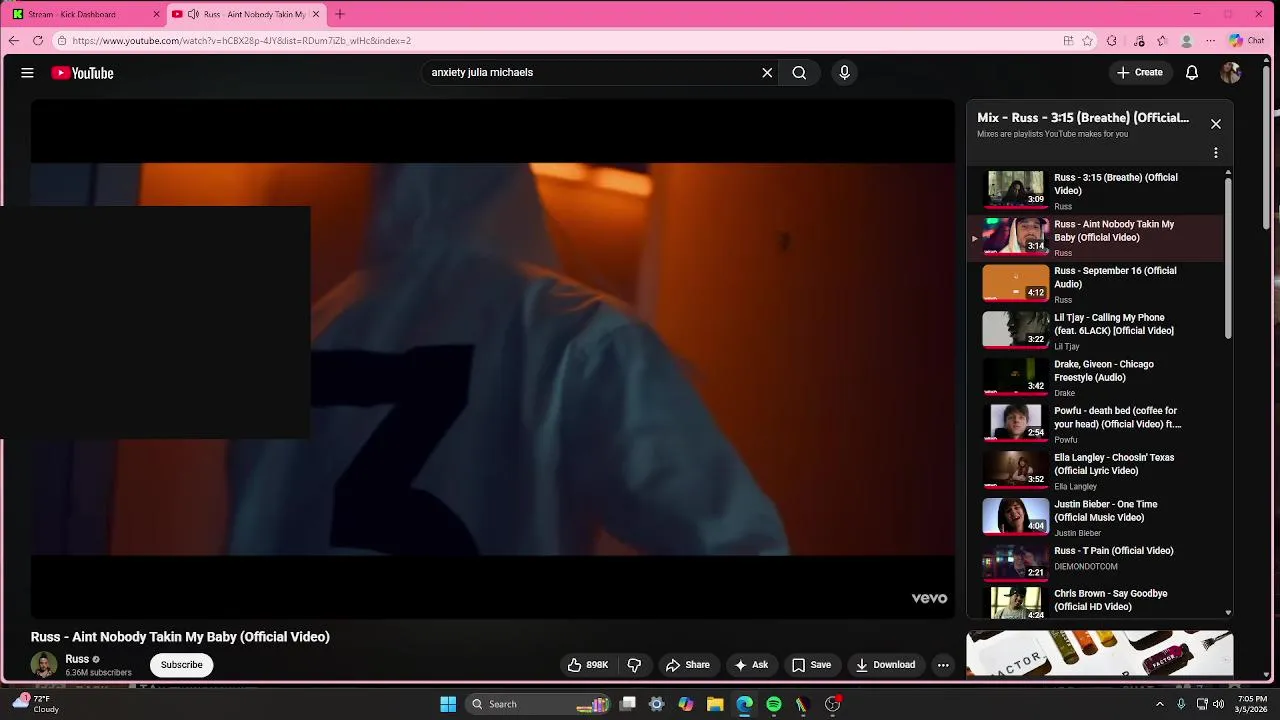1280x720 pixels.
Task: Click the Ask button below the video
Action: tap(751, 665)
